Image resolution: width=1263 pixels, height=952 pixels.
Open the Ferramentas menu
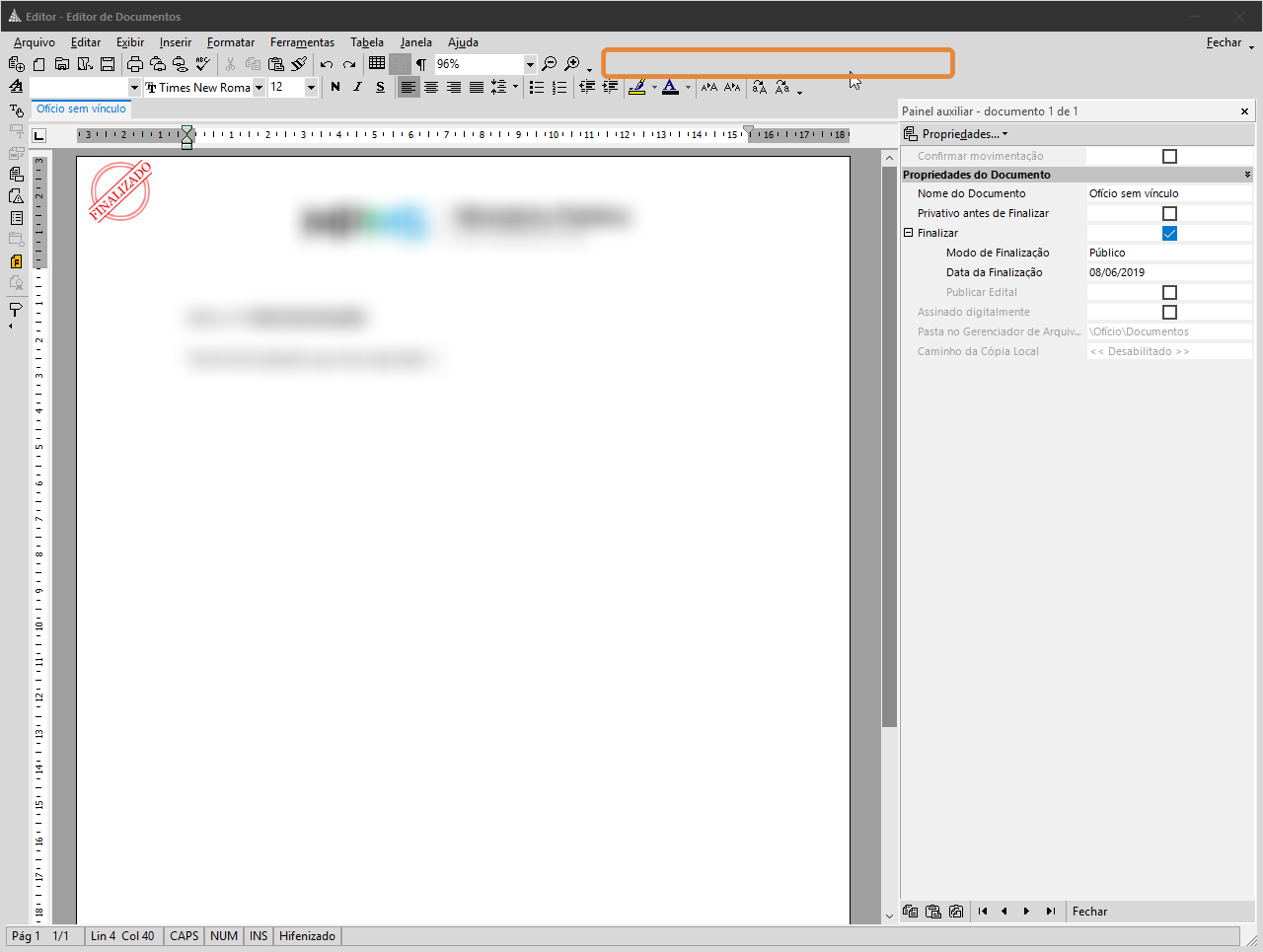point(302,42)
